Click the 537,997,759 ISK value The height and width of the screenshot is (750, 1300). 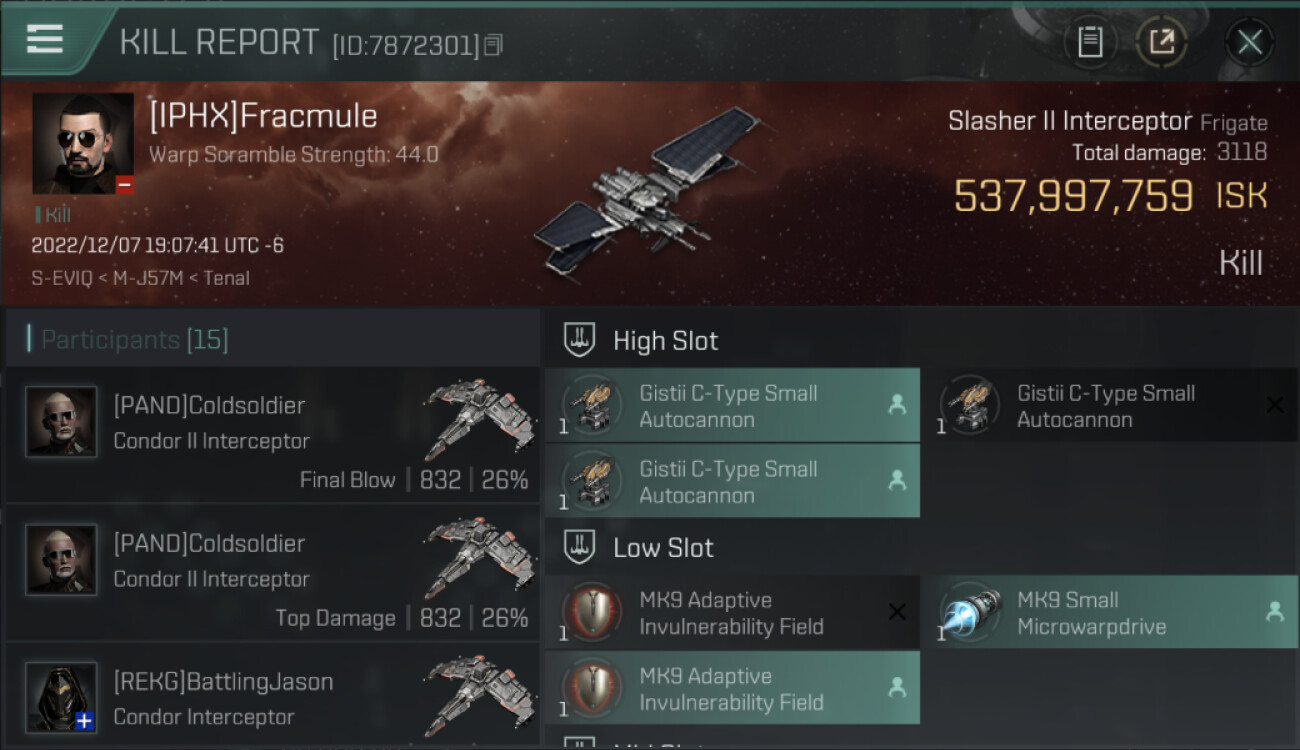[1073, 196]
